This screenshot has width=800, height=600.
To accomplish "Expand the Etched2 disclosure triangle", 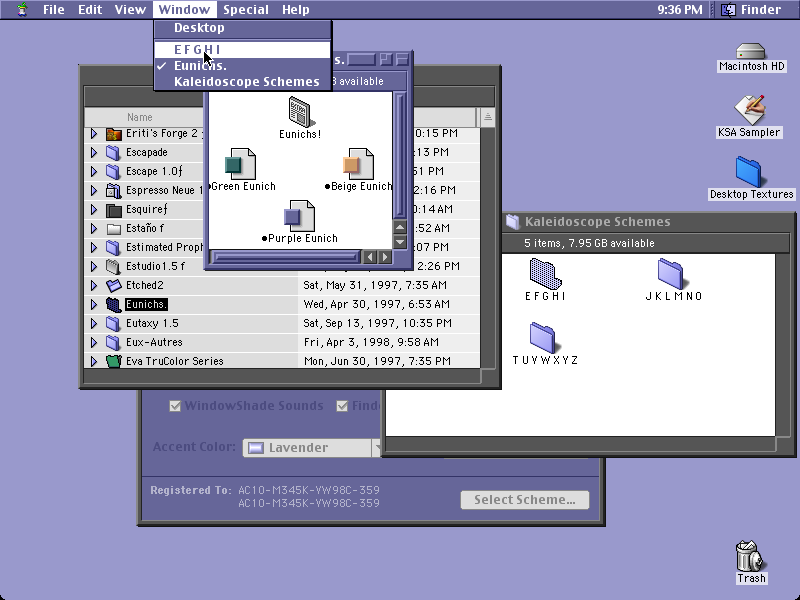I will pos(94,285).
